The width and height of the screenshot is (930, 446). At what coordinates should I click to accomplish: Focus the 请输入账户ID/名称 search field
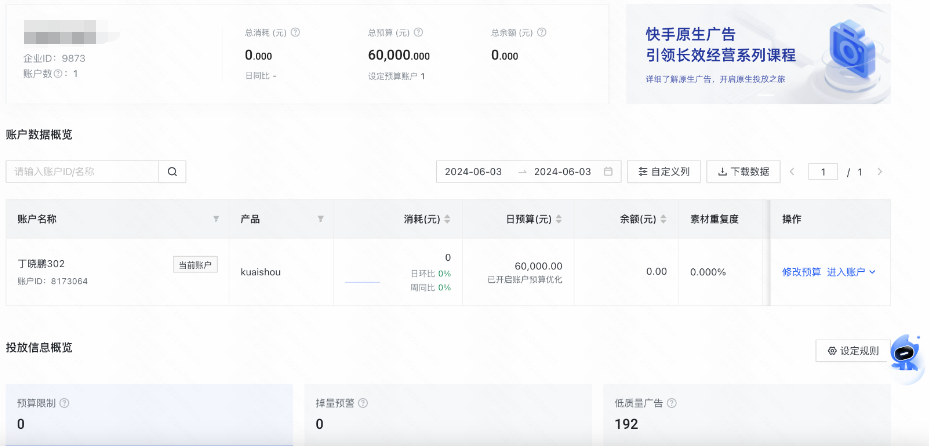[x=82, y=171]
